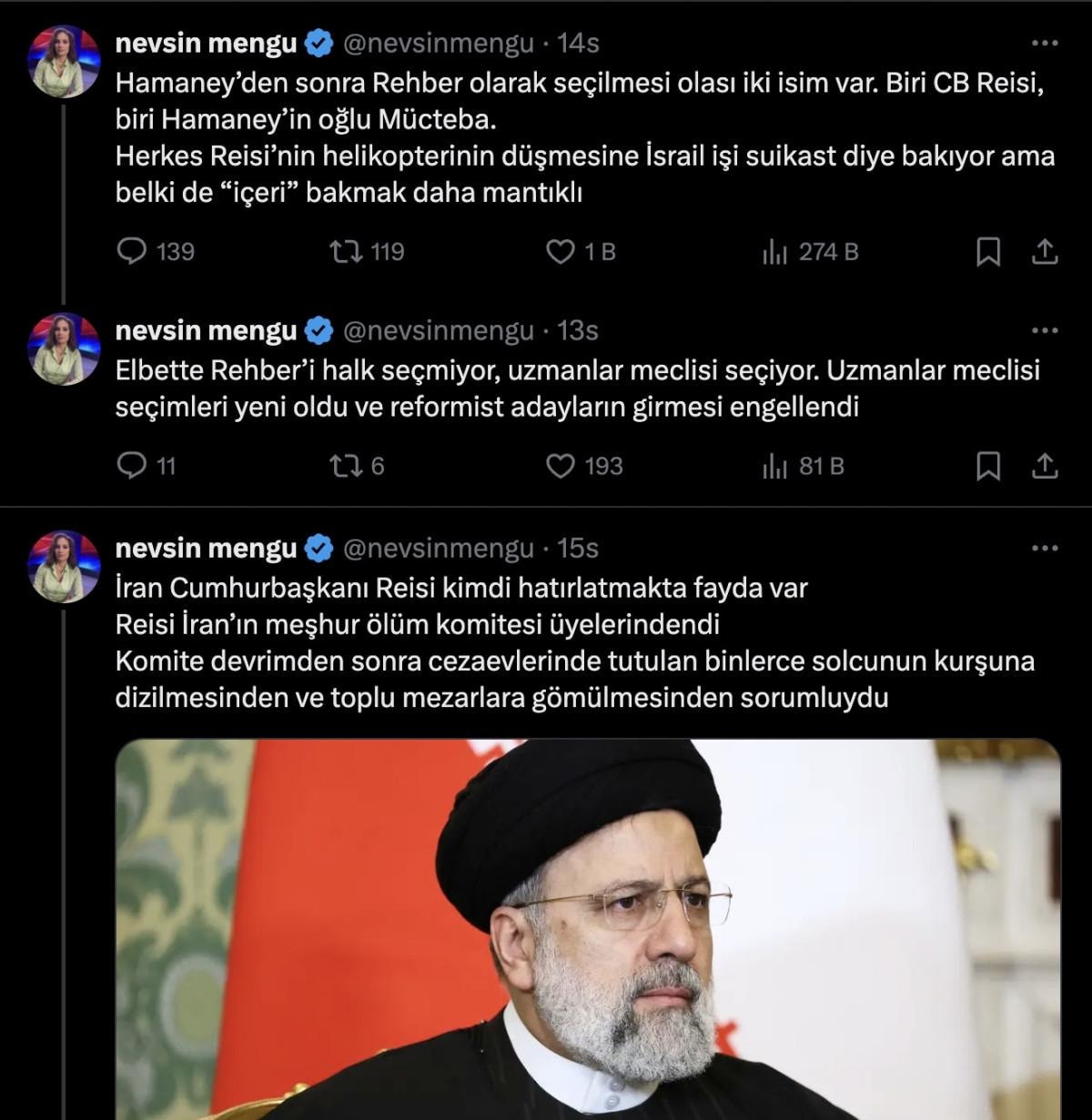Open nevsin mengu profile name on third tweet
Viewport: 1092px width, 1120px height.
(x=206, y=548)
